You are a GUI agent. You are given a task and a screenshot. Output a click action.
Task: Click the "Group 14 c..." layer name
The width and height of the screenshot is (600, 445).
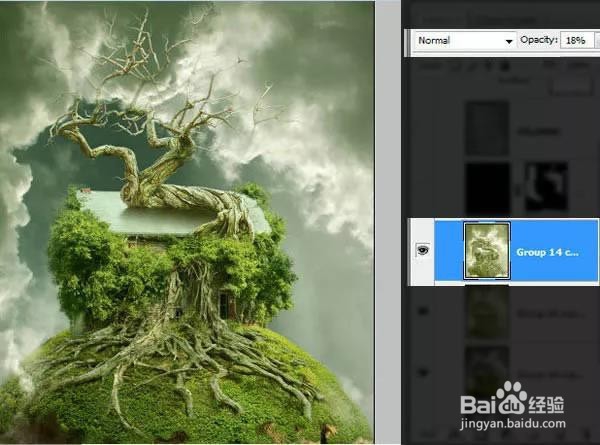click(547, 253)
